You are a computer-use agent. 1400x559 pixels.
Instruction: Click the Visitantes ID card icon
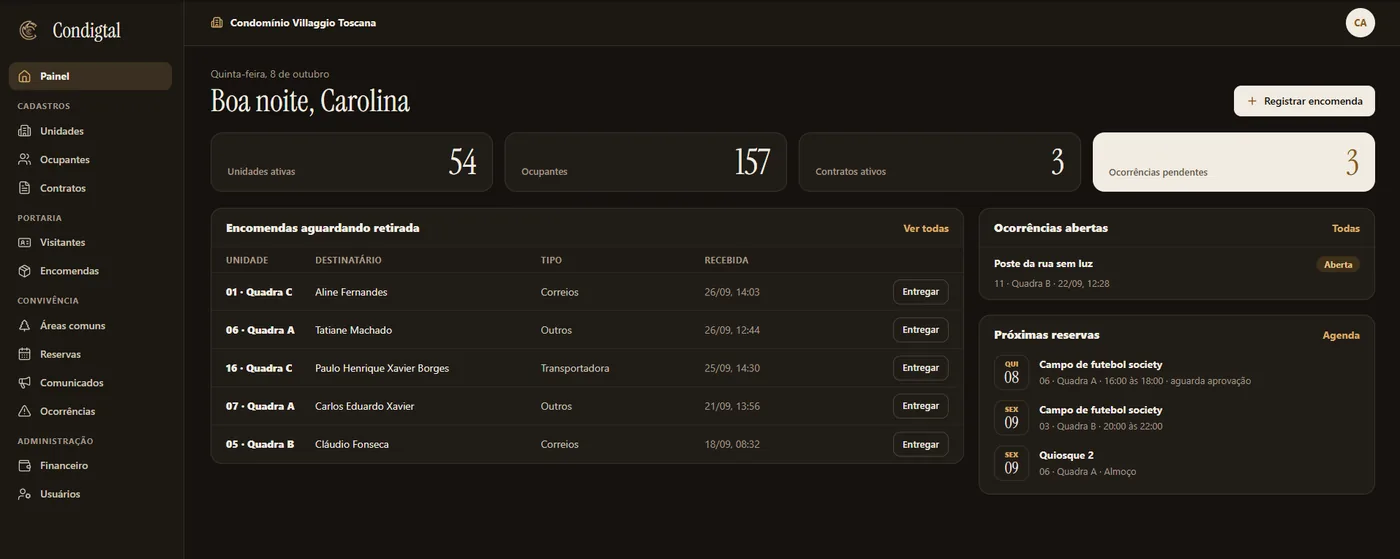pyautogui.click(x=25, y=242)
